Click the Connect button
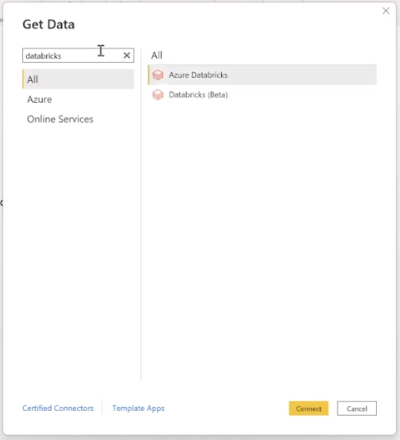 click(309, 408)
